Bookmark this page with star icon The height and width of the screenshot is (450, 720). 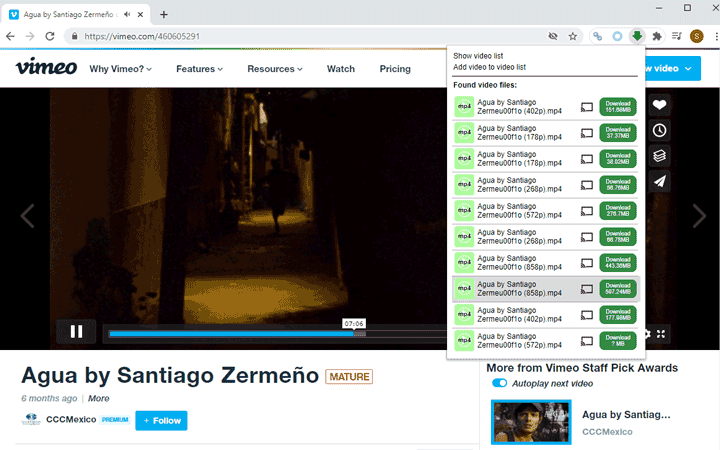(x=573, y=36)
